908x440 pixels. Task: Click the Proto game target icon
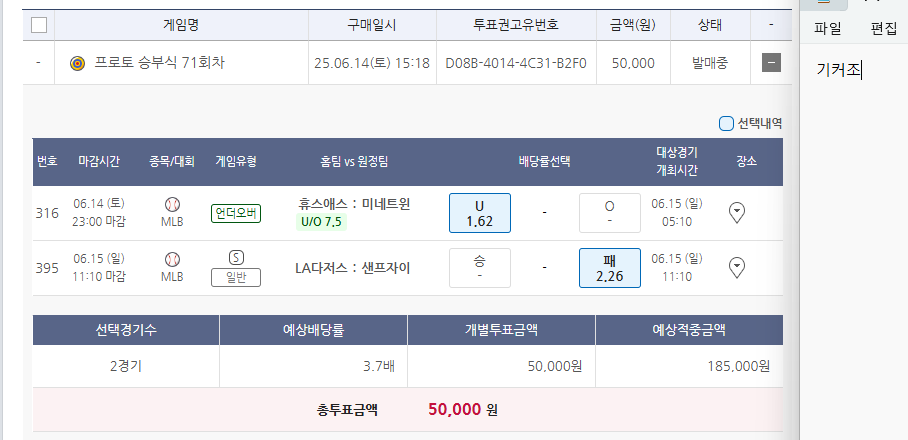(x=77, y=63)
